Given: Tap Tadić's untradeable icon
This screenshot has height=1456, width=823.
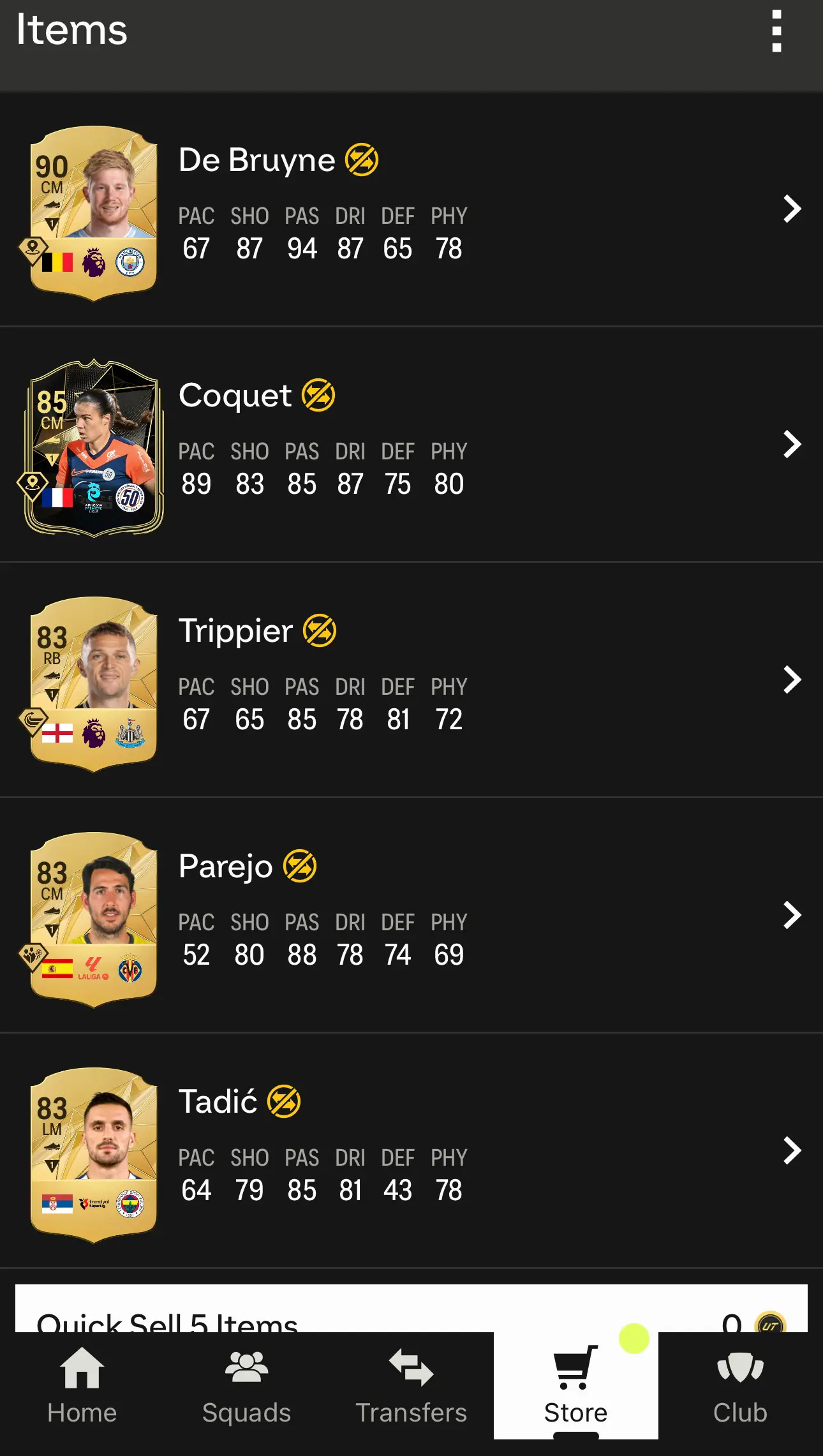Looking at the screenshot, I should coord(284,1101).
